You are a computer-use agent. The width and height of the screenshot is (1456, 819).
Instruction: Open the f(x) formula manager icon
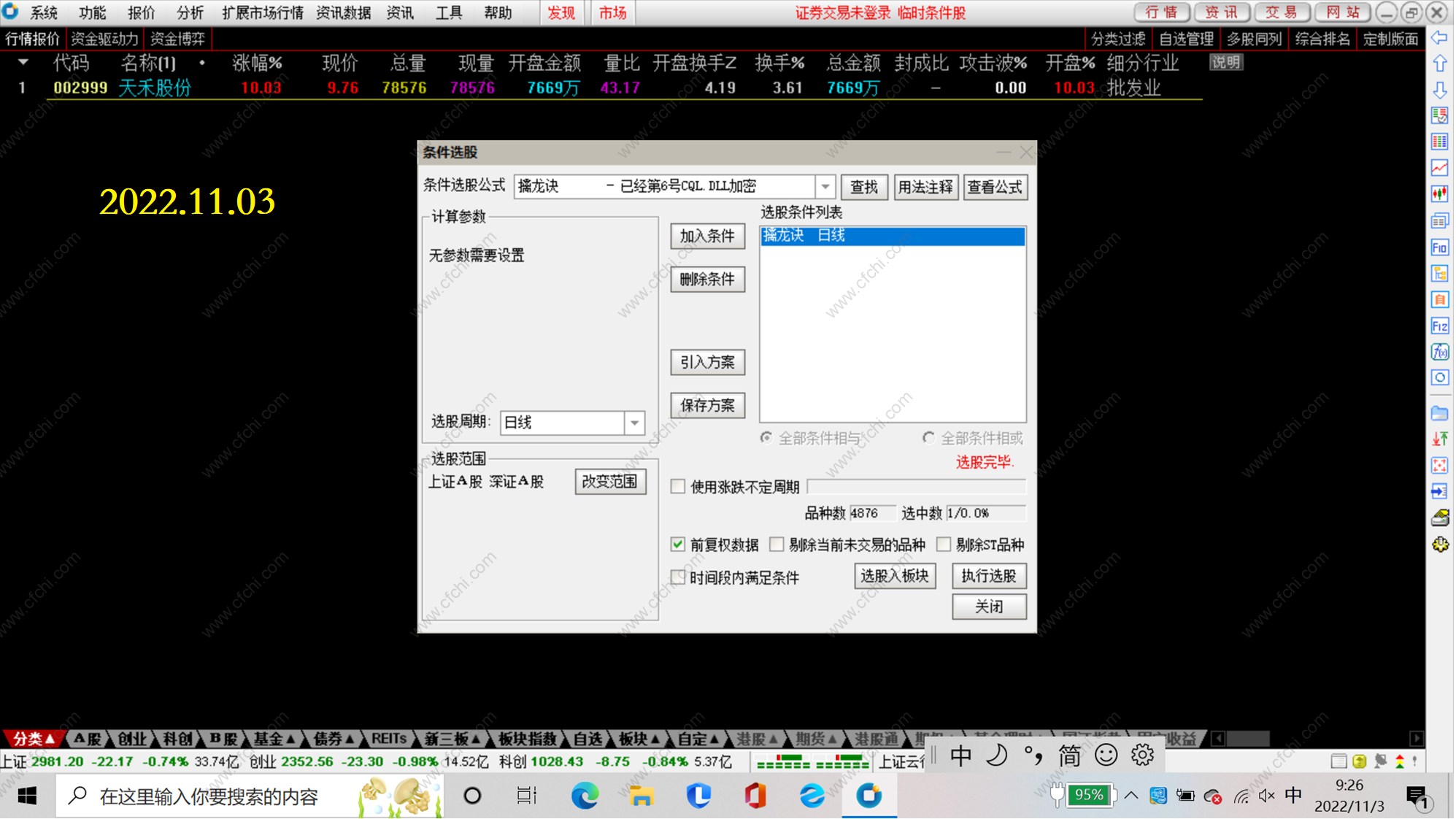point(1440,352)
